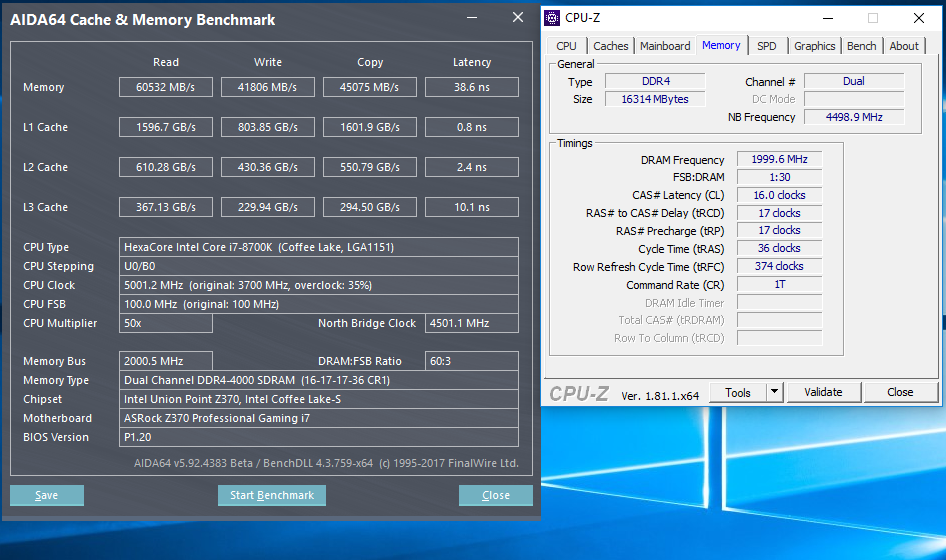Click the Memory Read value 60532 MB/s
This screenshot has height=560, width=946.
pyautogui.click(x=166, y=87)
